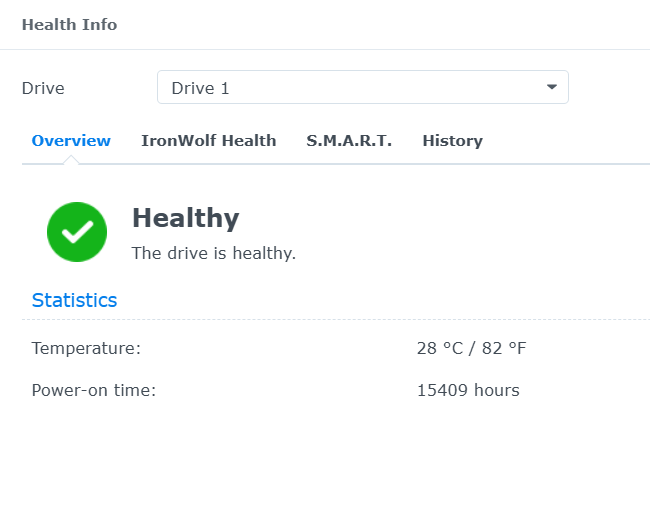Click the Drive field label
Viewport: 650px width, 514px height.
(x=43, y=88)
